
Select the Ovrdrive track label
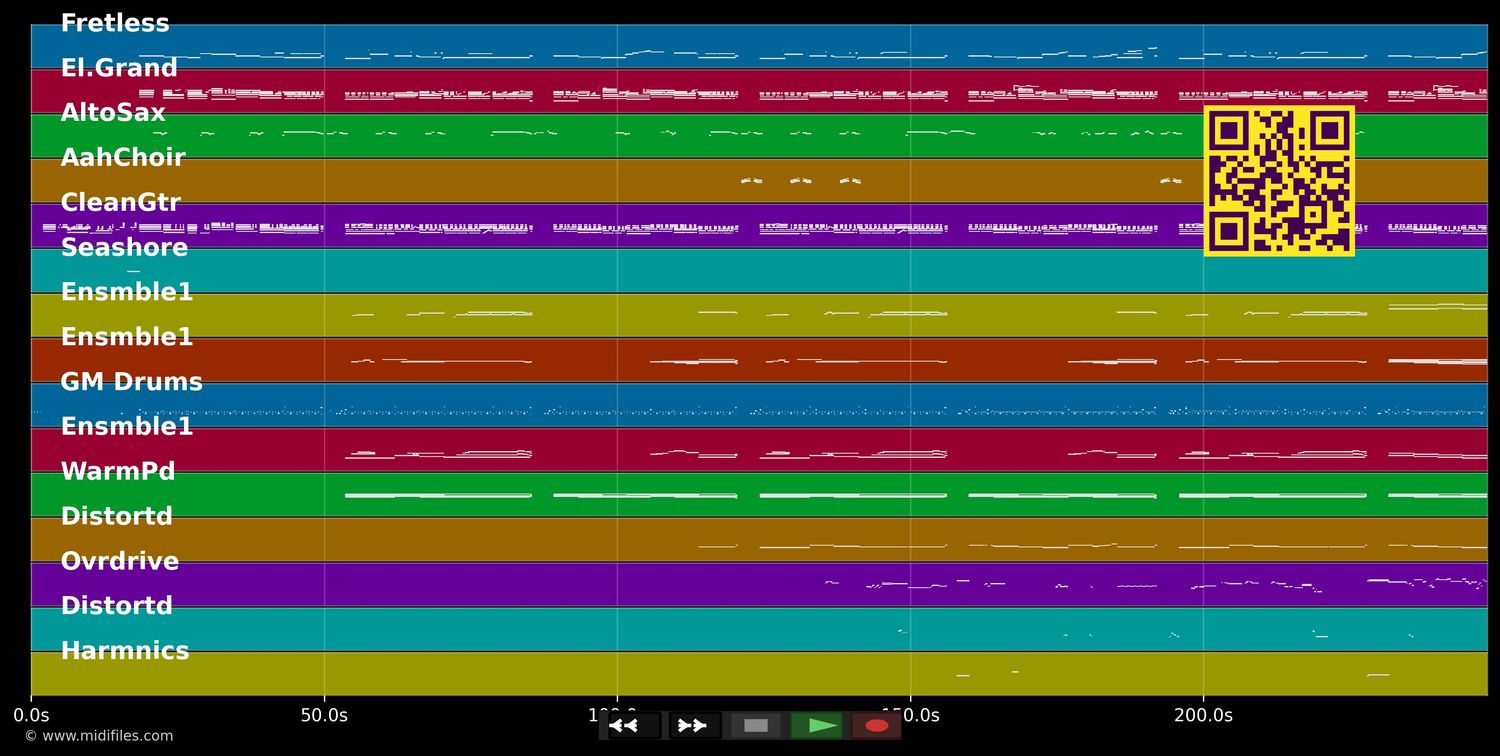point(120,562)
